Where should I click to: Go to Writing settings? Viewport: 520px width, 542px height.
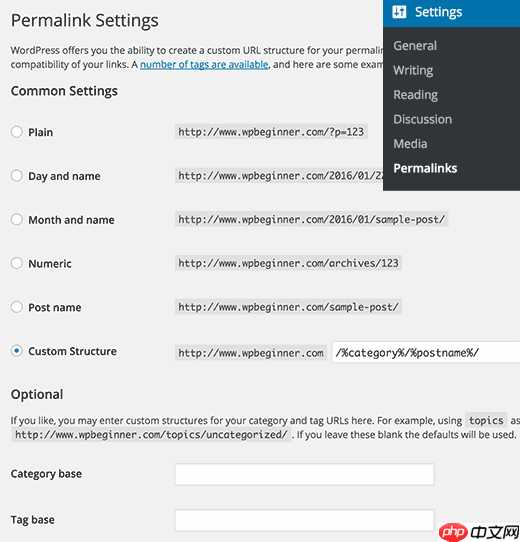tap(413, 70)
